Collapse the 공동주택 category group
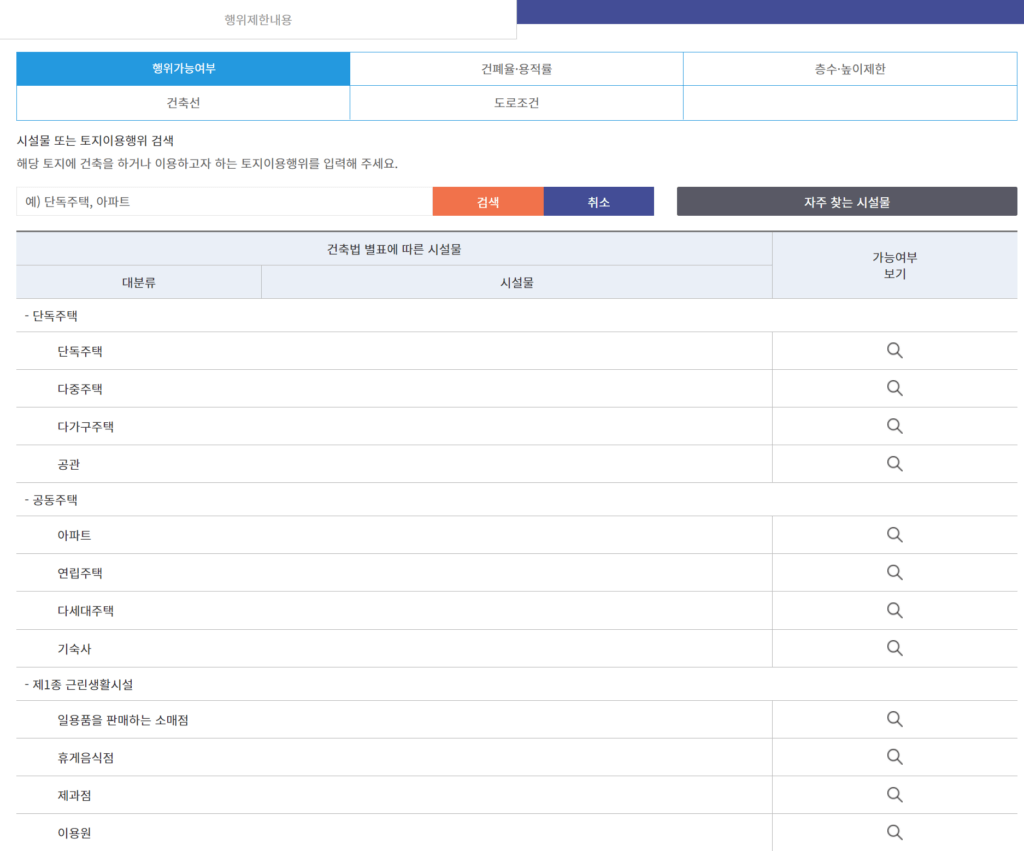 [x=45, y=499]
